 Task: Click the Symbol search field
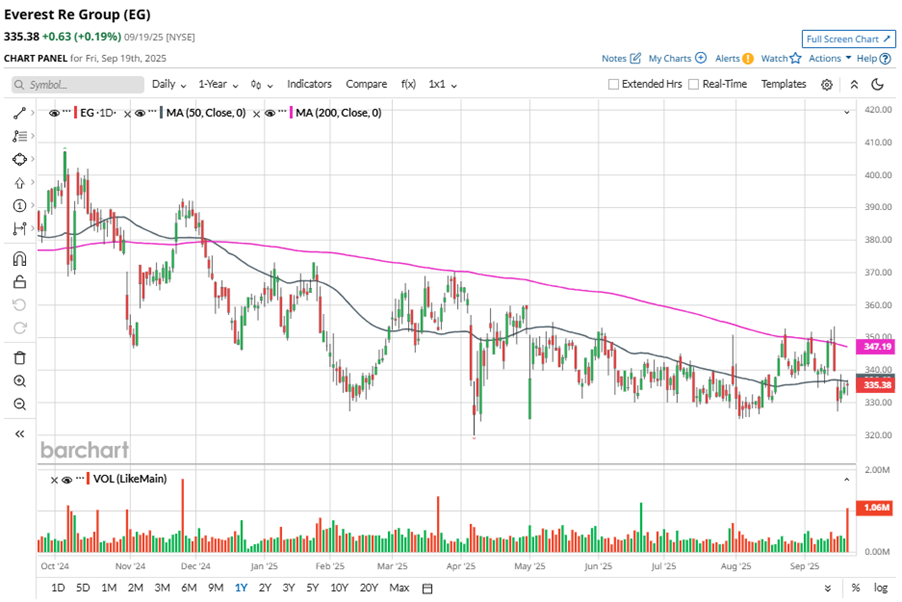[x=78, y=85]
